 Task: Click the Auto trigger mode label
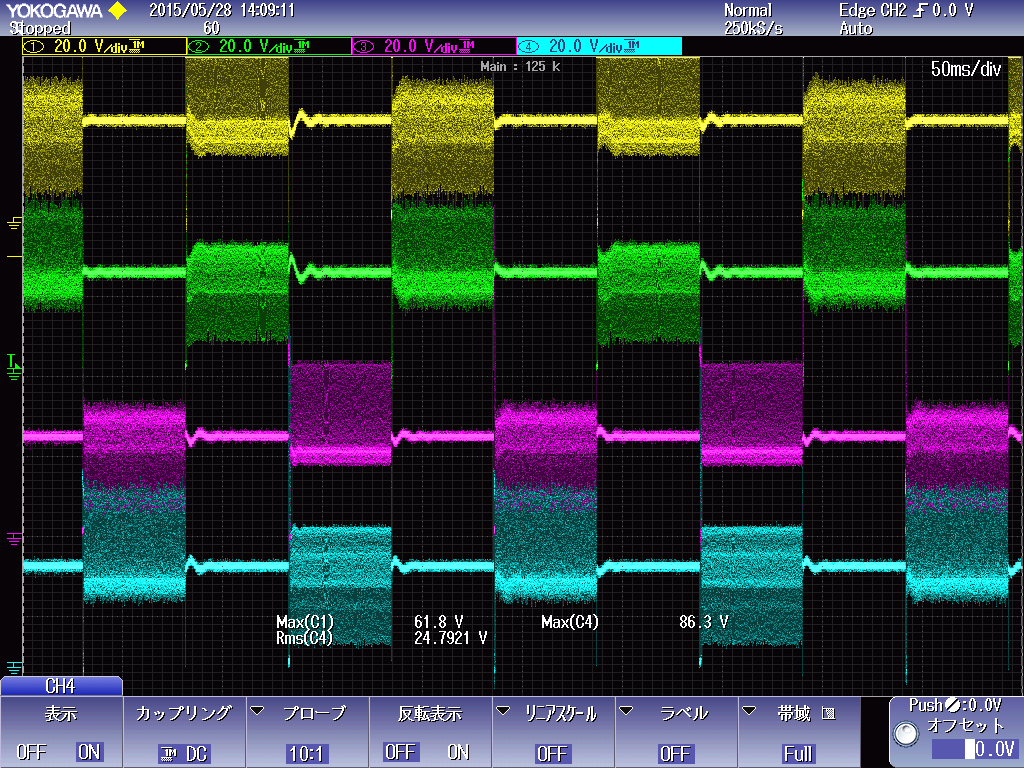(x=856, y=28)
